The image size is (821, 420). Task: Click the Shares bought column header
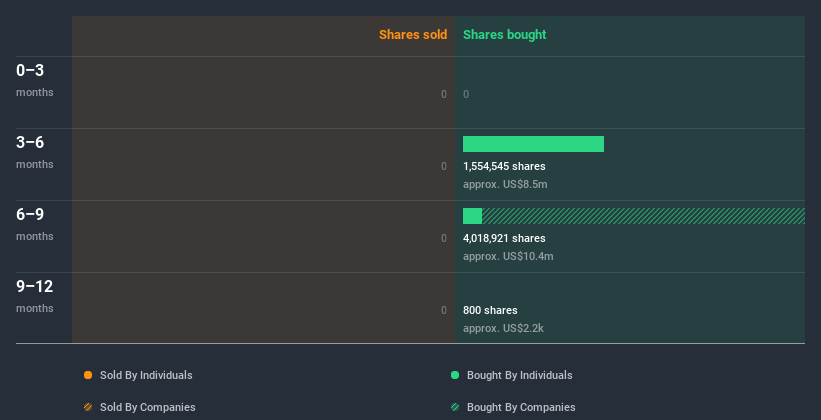pos(504,35)
